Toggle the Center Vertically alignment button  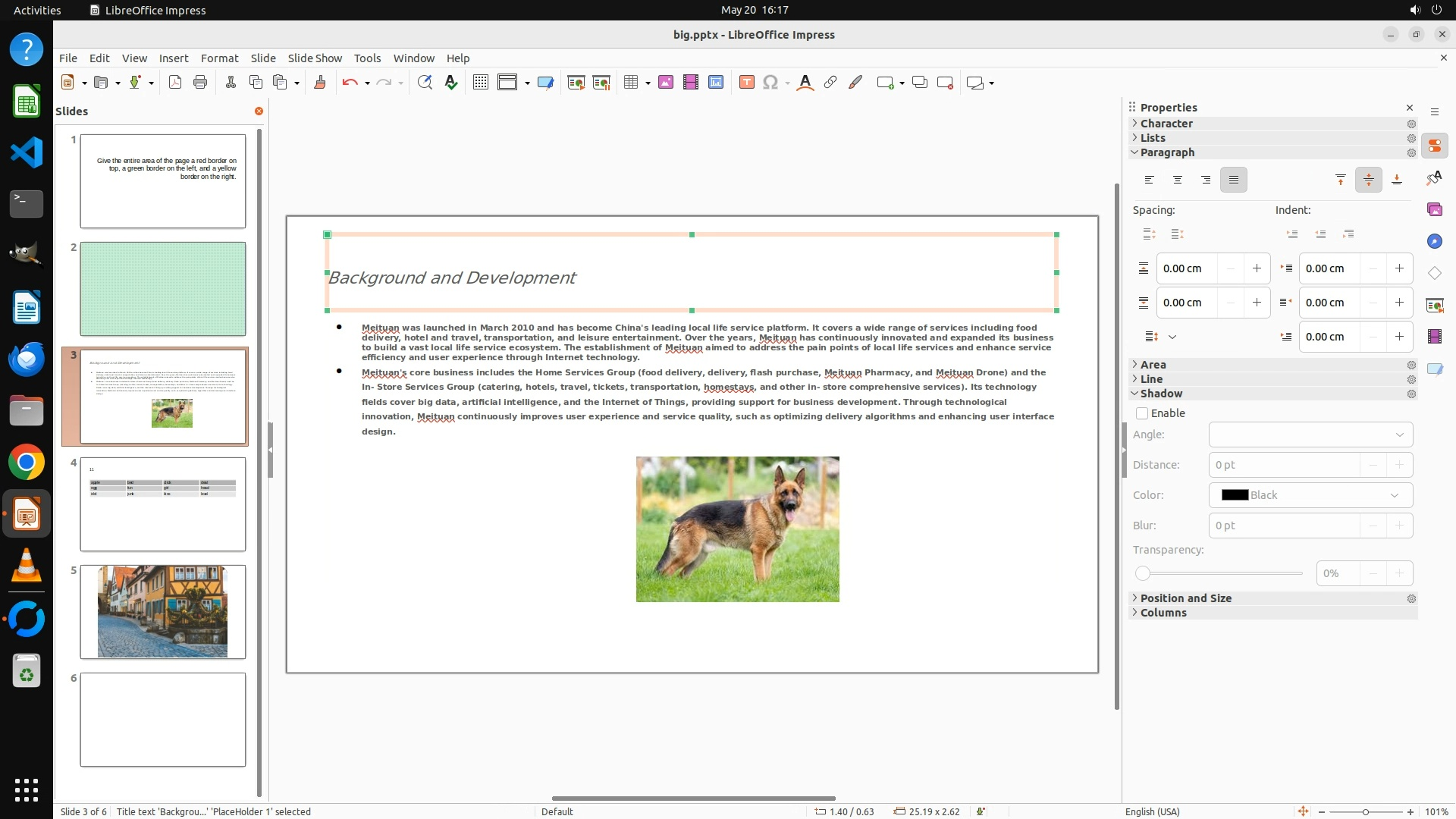[1369, 180]
